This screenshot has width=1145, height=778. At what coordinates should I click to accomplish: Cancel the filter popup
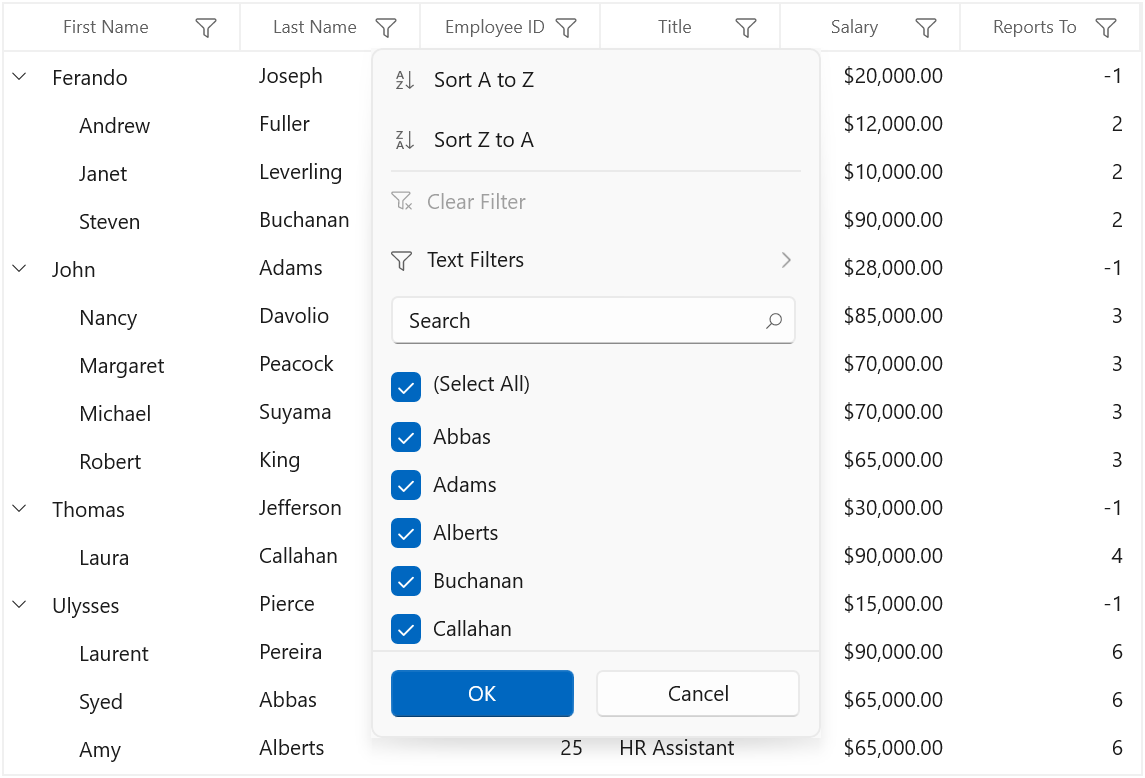click(698, 693)
